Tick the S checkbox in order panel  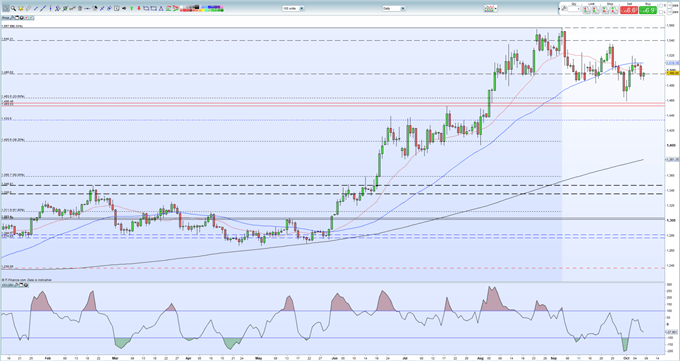pos(660,5)
